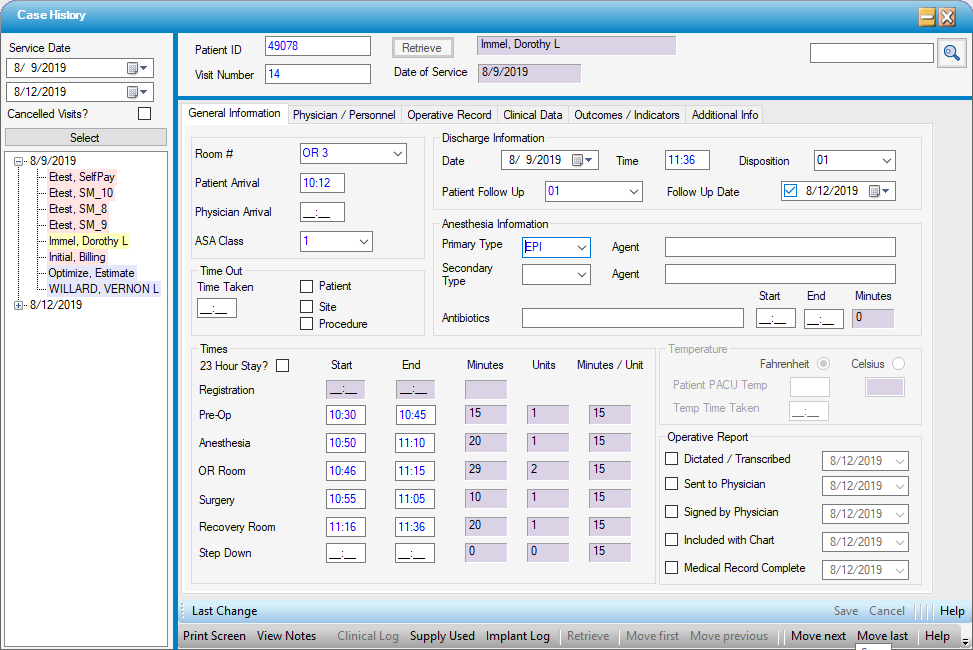The image size is (973, 650).
Task: Switch to the Operative Record tab
Action: 449,115
